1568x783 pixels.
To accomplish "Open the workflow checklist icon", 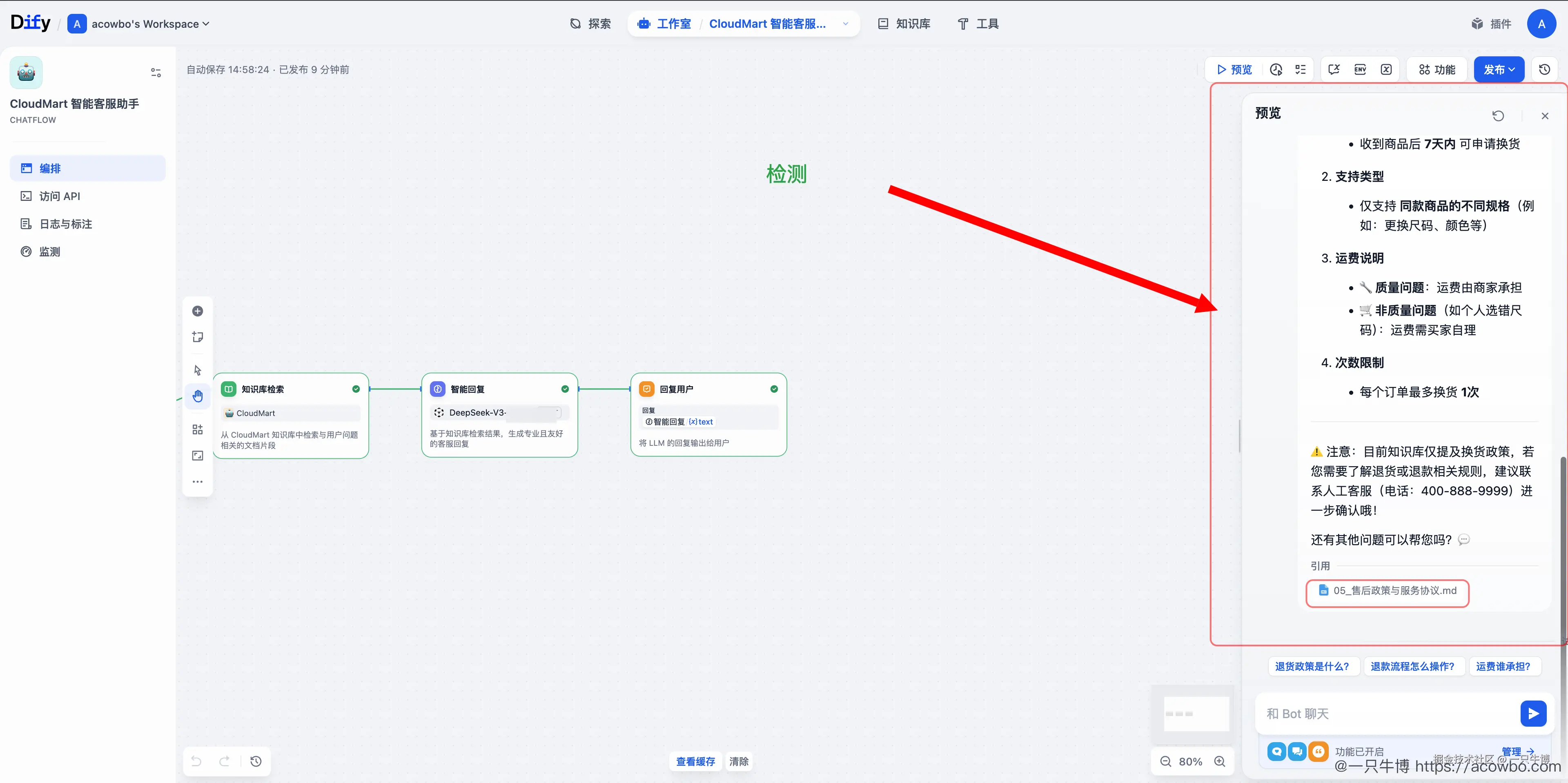I will [1300, 69].
